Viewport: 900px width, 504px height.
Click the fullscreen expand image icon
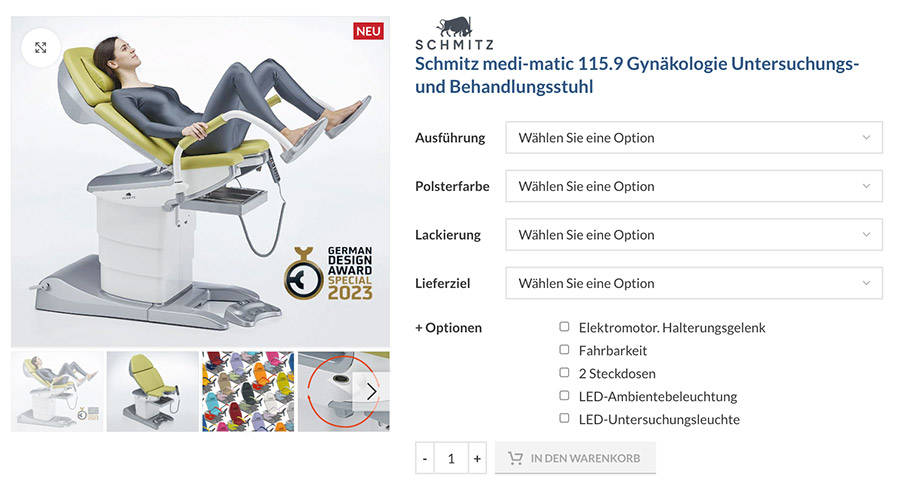(x=40, y=48)
